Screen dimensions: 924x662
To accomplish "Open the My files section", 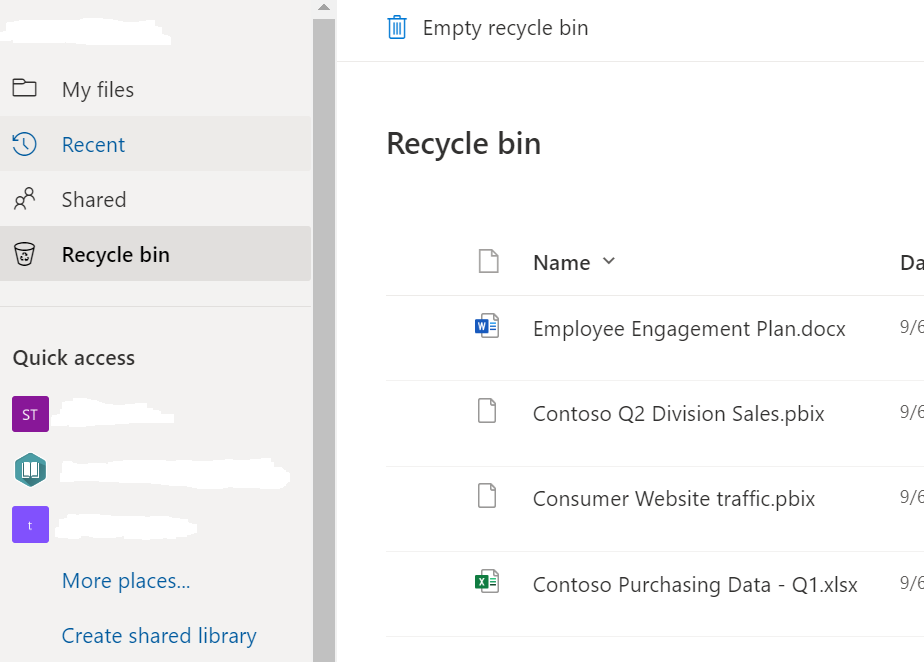I will tap(98, 90).
